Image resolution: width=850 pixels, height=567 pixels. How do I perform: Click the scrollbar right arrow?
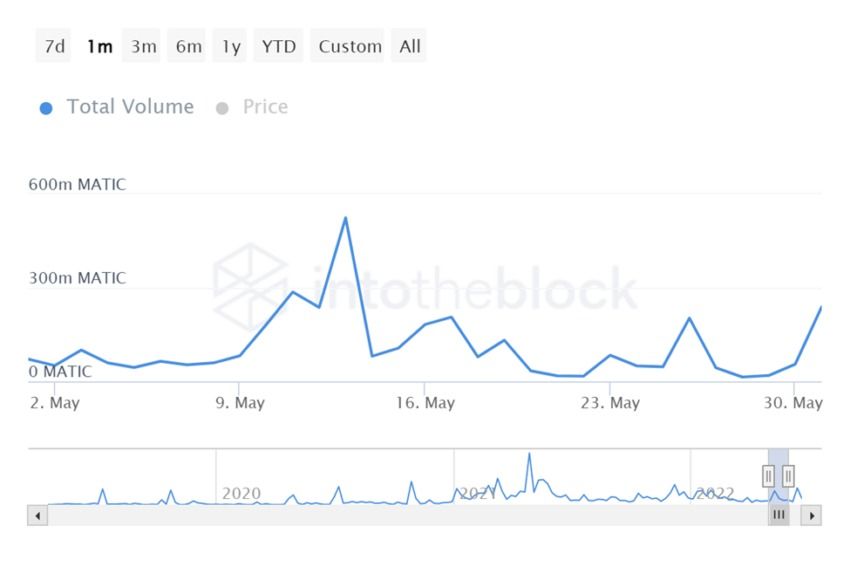click(812, 515)
